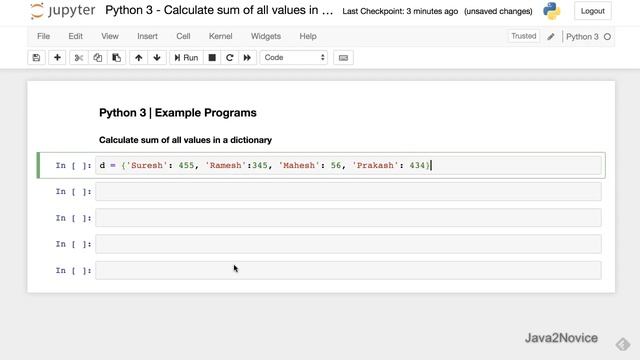Viewport: 640px width, 360px height.
Task: Open the Cell menu
Action: point(183,36)
